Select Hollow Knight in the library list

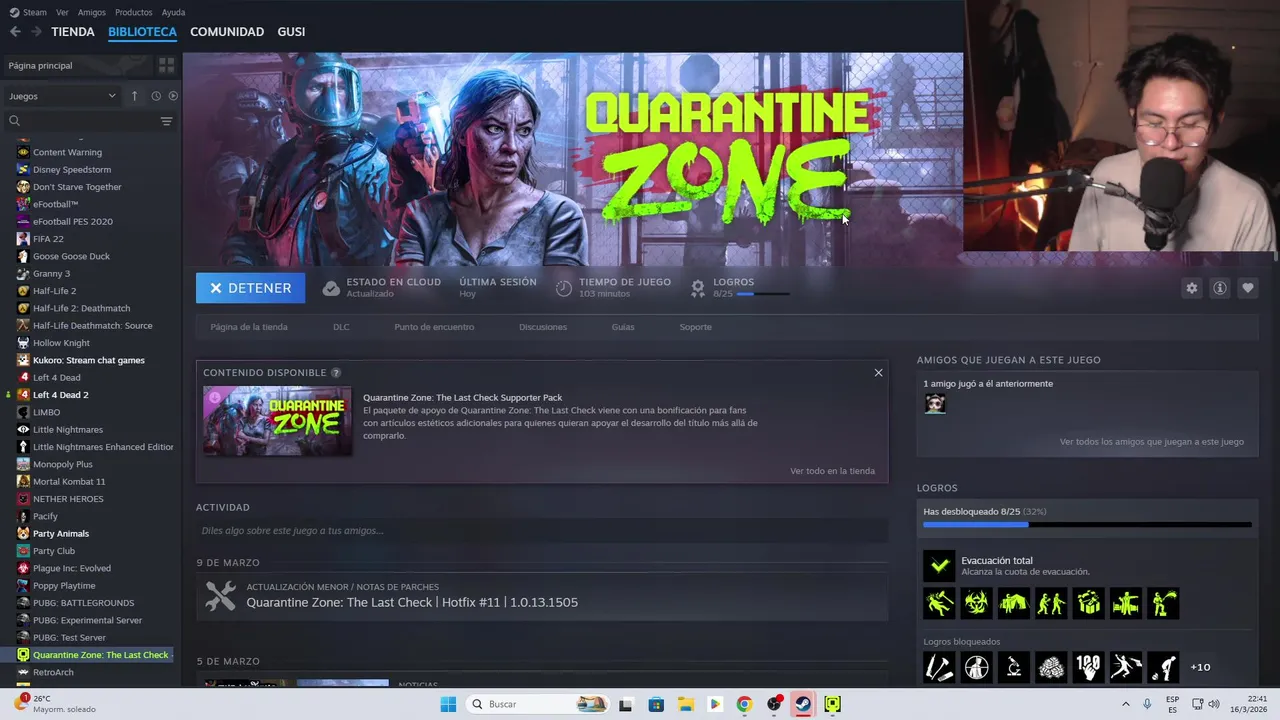coord(61,343)
